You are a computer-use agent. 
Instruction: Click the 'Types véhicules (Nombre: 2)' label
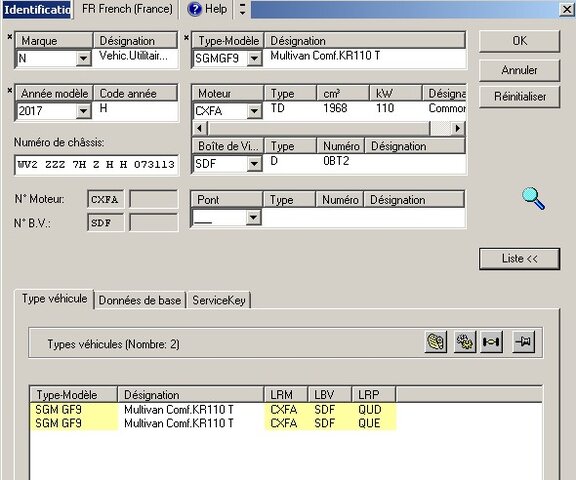(113, 344)
